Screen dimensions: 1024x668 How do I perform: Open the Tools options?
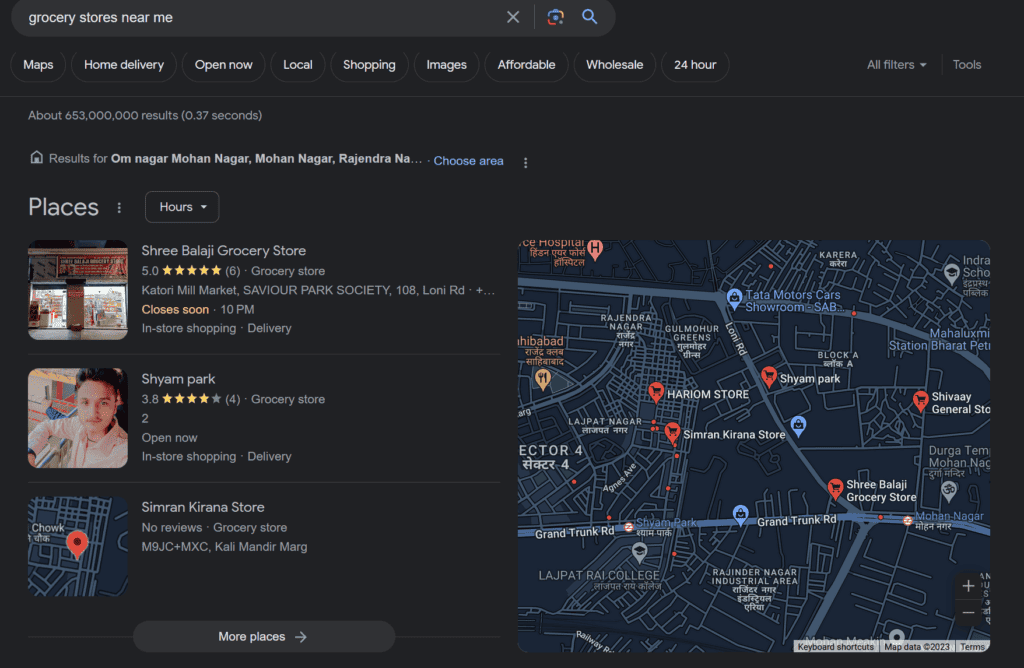pos(966,64)
